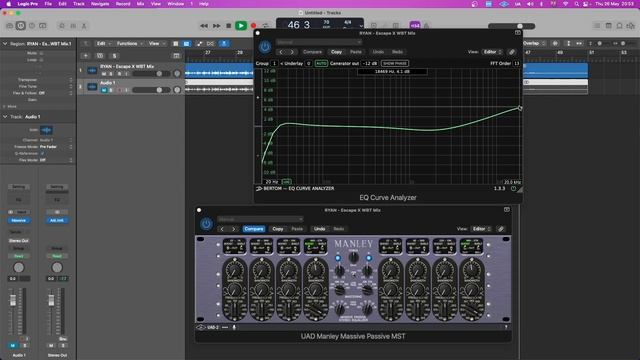This screenshot has height=360, width=640.
Task: Open the Library icon in control bar
Action: click(x=9, y=26)
